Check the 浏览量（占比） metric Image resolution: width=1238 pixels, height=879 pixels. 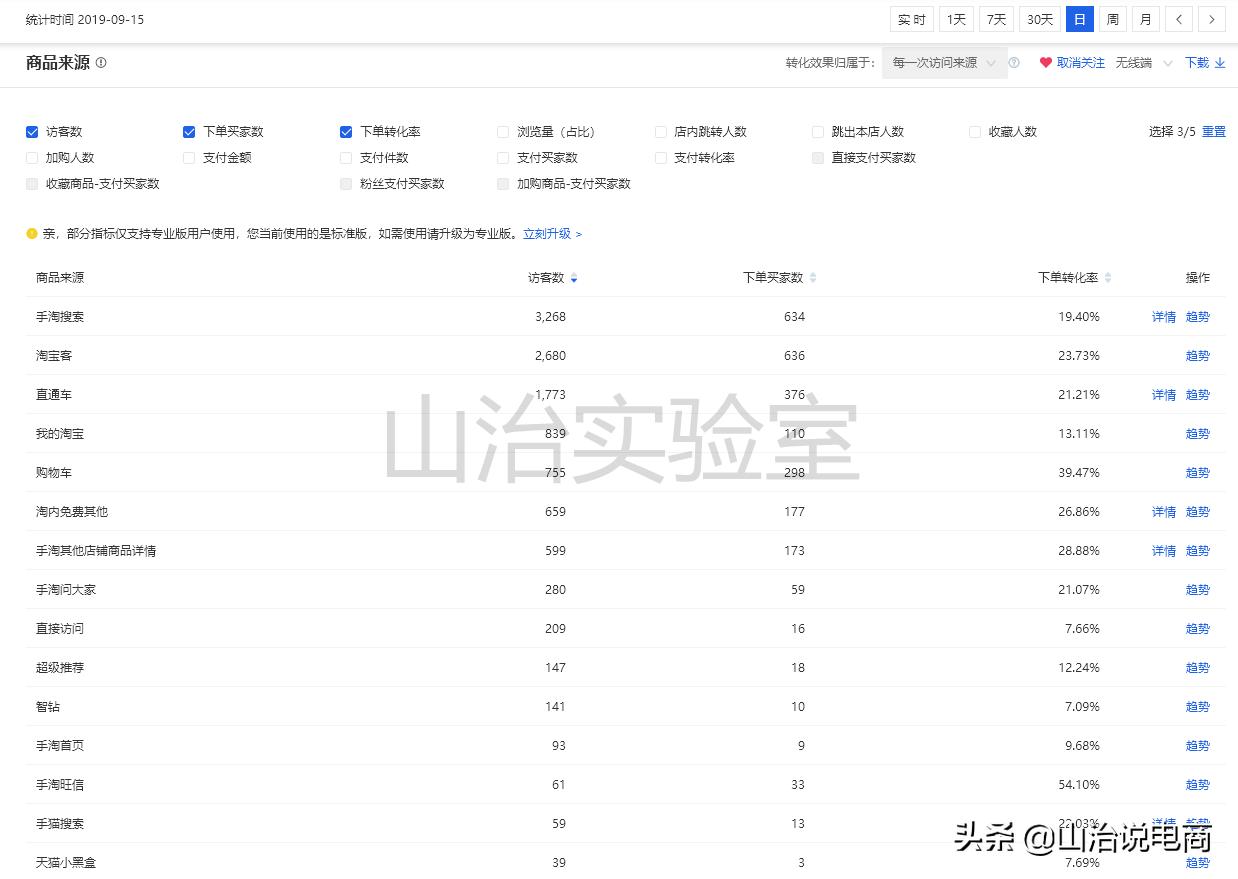click(502, 131)
